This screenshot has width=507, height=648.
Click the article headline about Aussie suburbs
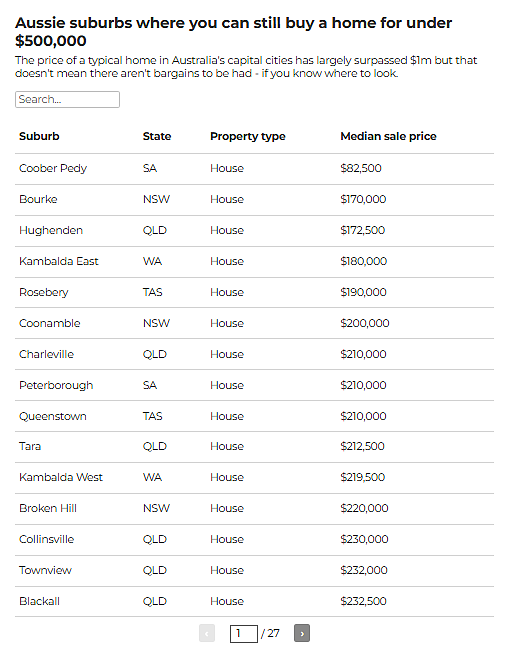pos(233,32)
